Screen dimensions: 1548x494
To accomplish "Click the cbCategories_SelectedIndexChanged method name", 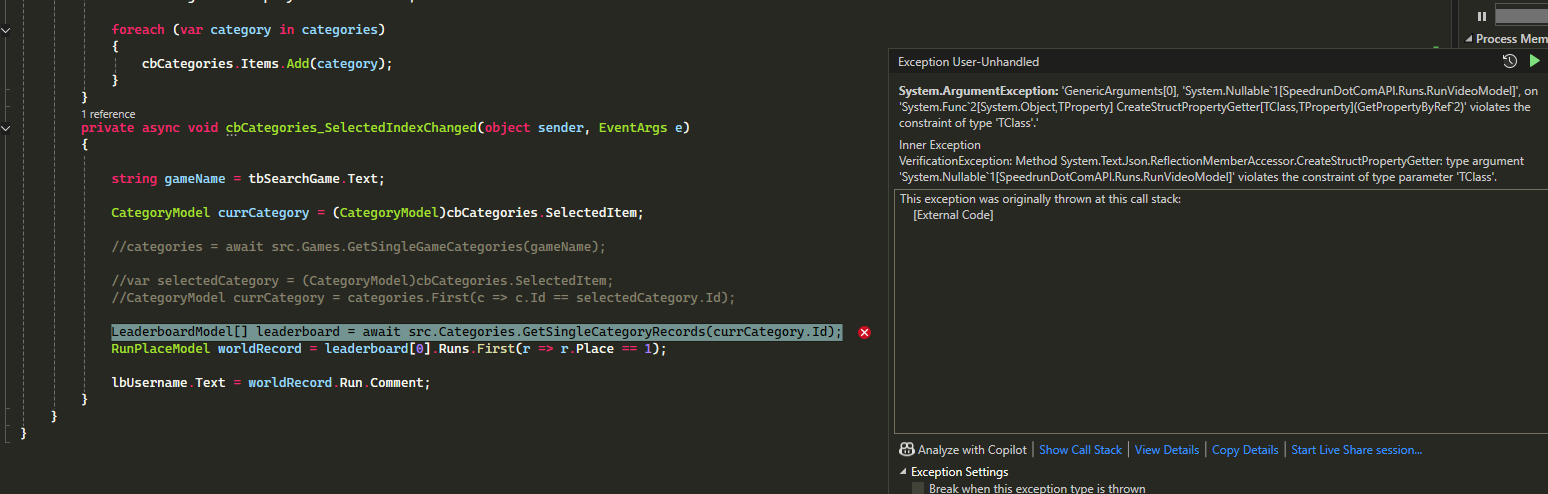I will (x=351, y=128).
